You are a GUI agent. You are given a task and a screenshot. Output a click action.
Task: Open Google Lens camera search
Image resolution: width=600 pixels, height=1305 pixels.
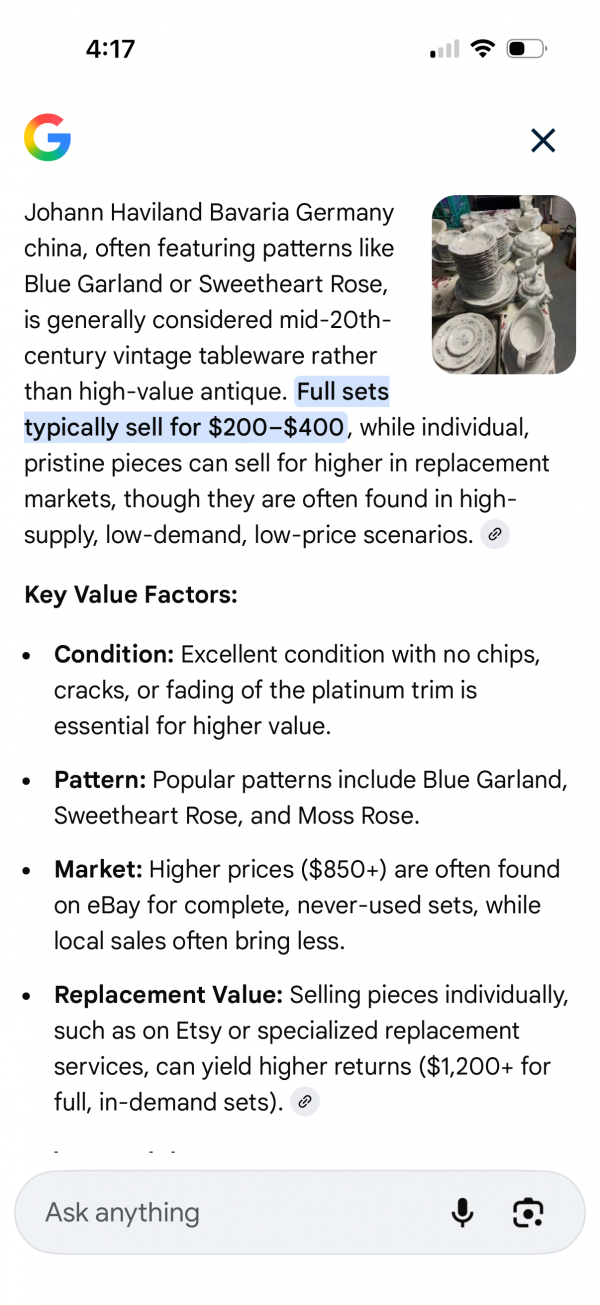pyautogui.click(x=528, y=1213)
